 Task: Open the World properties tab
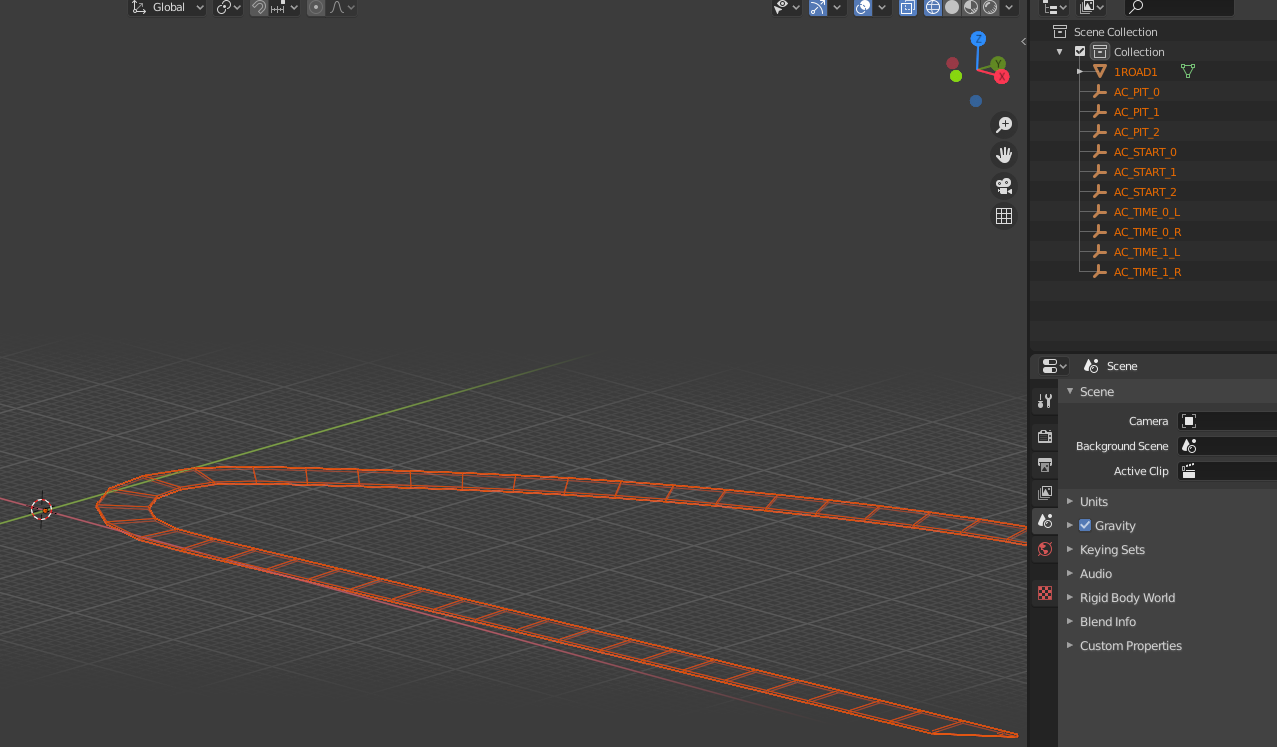point(1045,549)
